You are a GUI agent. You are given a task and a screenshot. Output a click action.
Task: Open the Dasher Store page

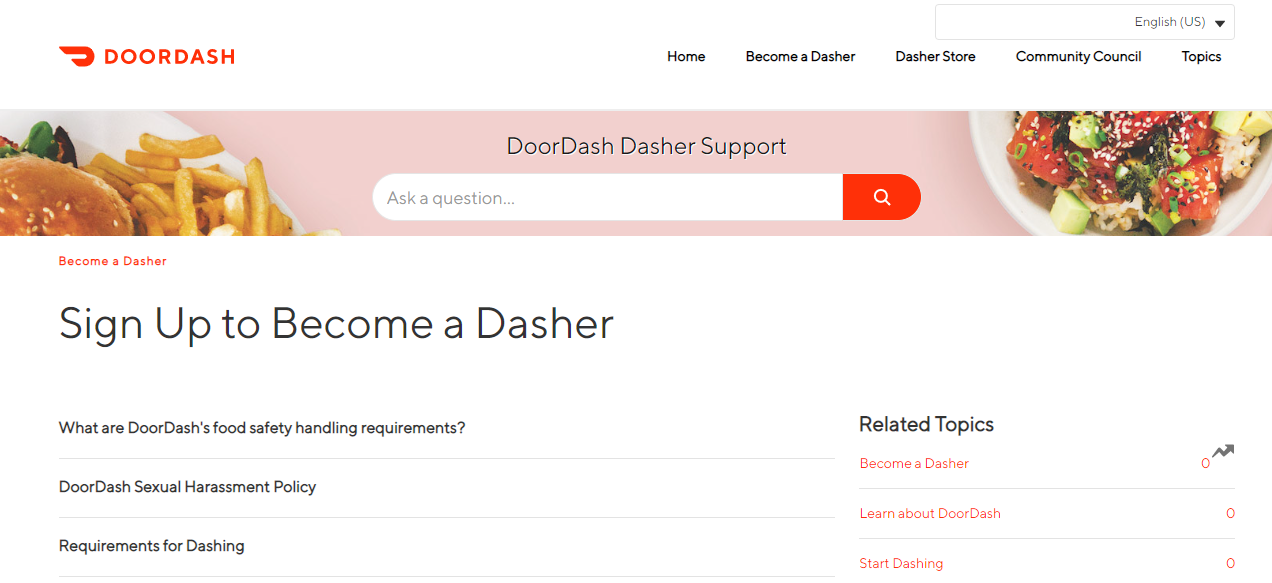[x=935, y=57]
